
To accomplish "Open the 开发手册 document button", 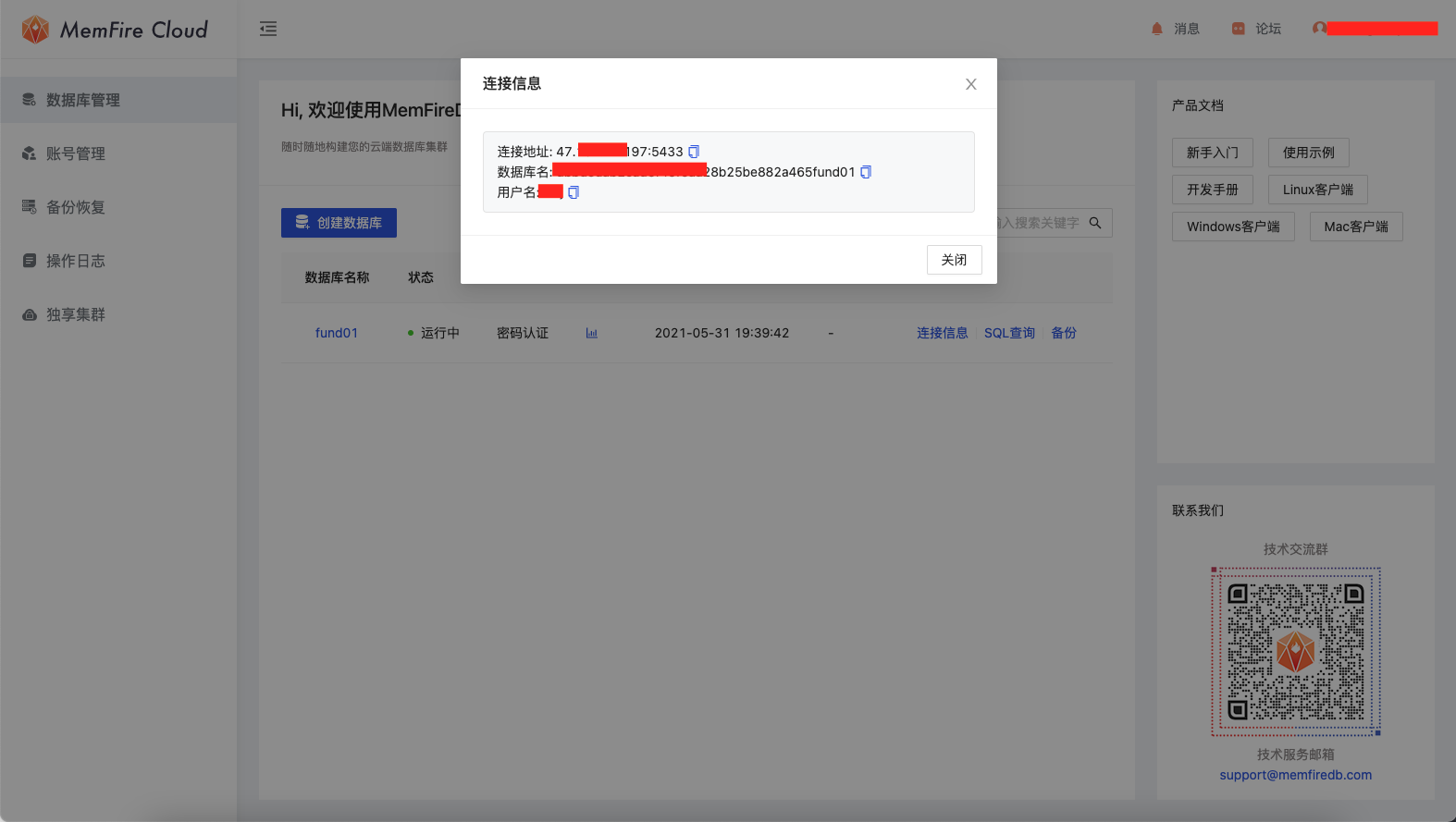I will [1213, 190].
